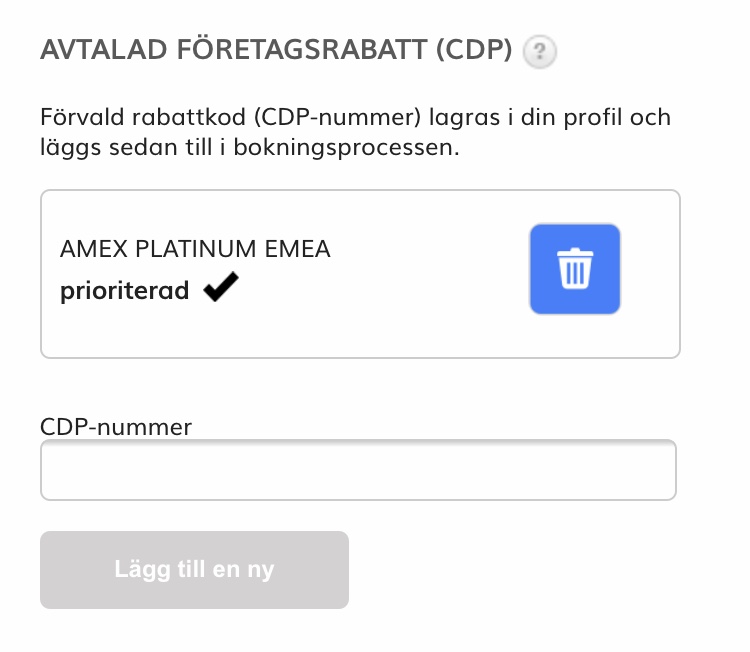Click the help question mark icon

click(x=541, y=51)
